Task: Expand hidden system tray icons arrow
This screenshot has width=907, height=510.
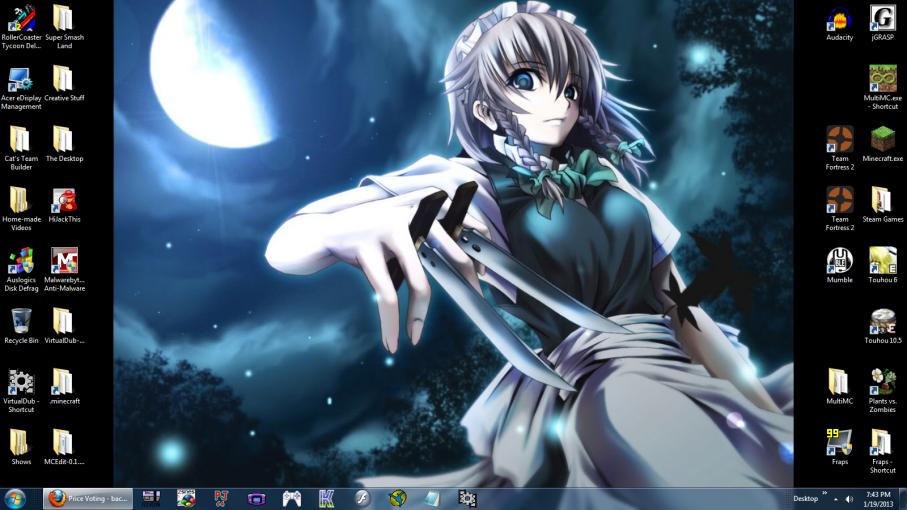Action: point(836,498)
